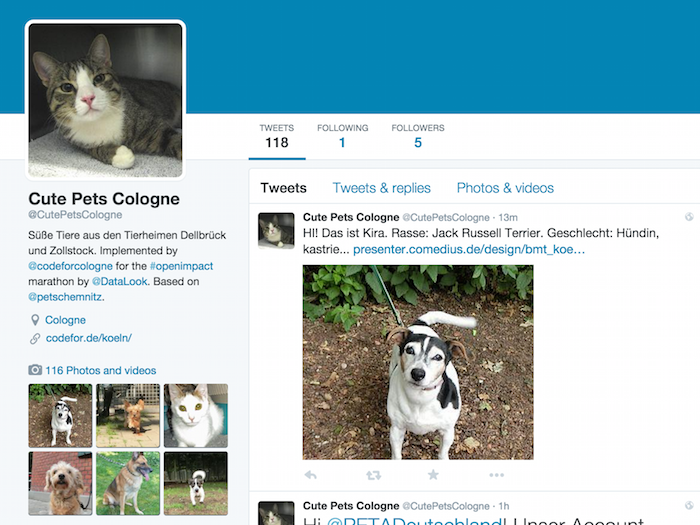Open @petschemnitz profile link
700x525 pixels.
(65, 297)
